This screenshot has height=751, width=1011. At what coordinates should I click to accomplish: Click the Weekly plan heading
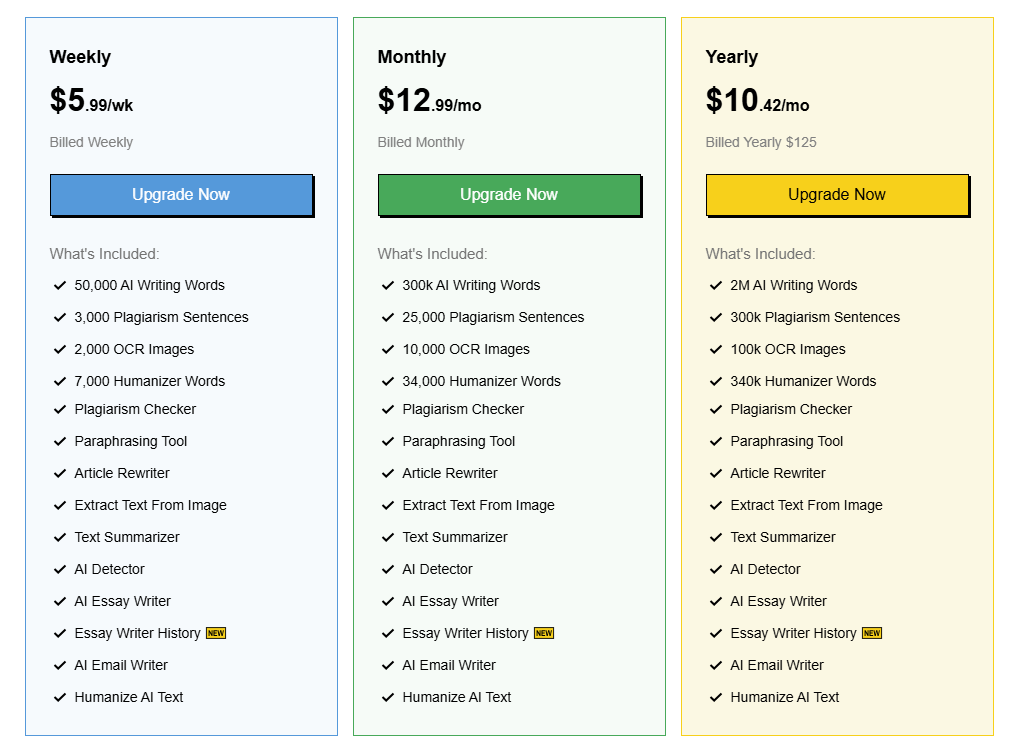[80, 57]
